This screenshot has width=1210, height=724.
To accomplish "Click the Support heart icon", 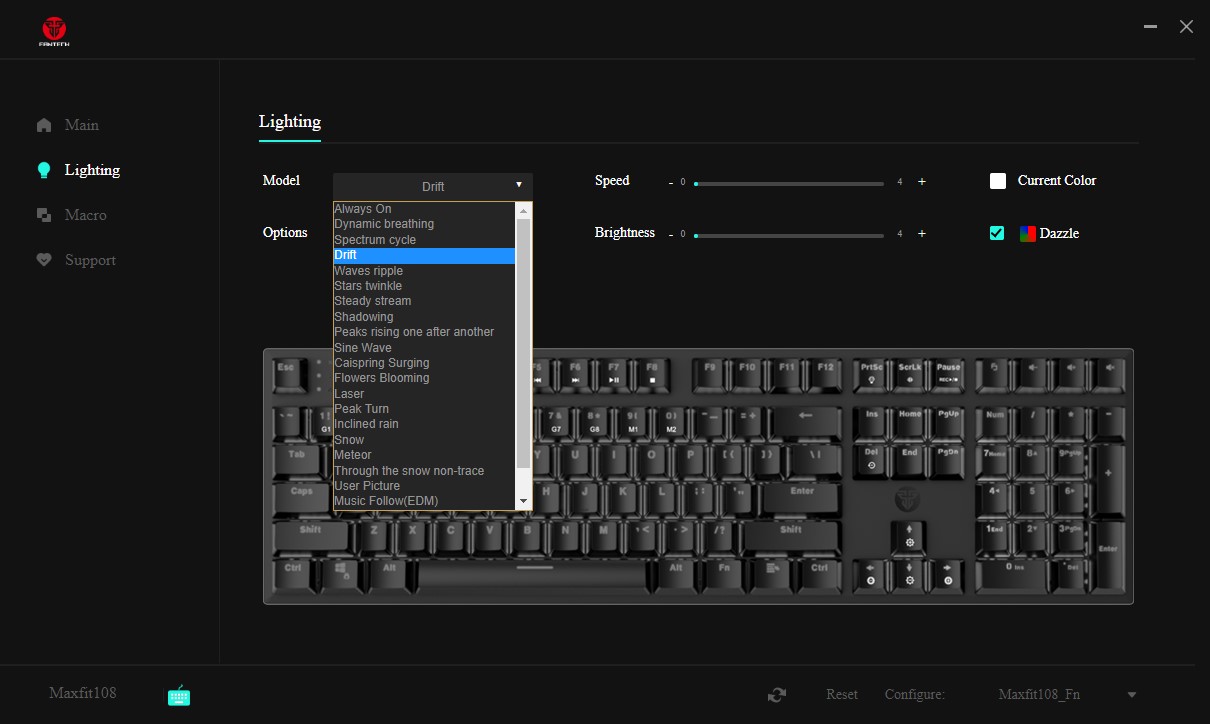I will (44, 260).
